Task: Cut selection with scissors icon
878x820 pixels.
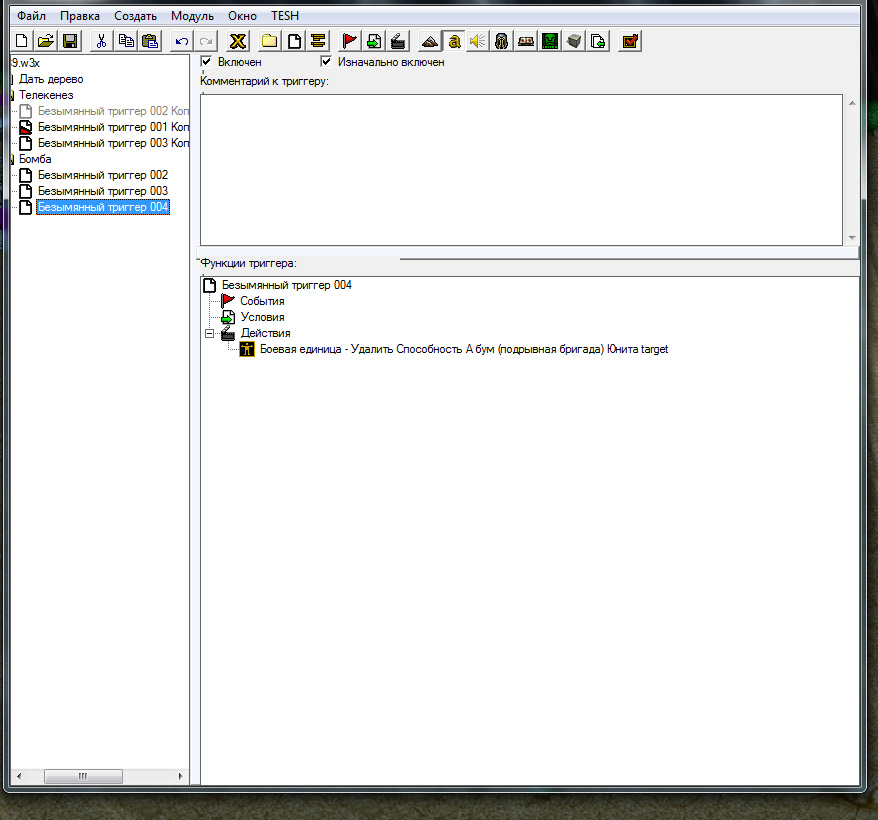Action: 101,41
